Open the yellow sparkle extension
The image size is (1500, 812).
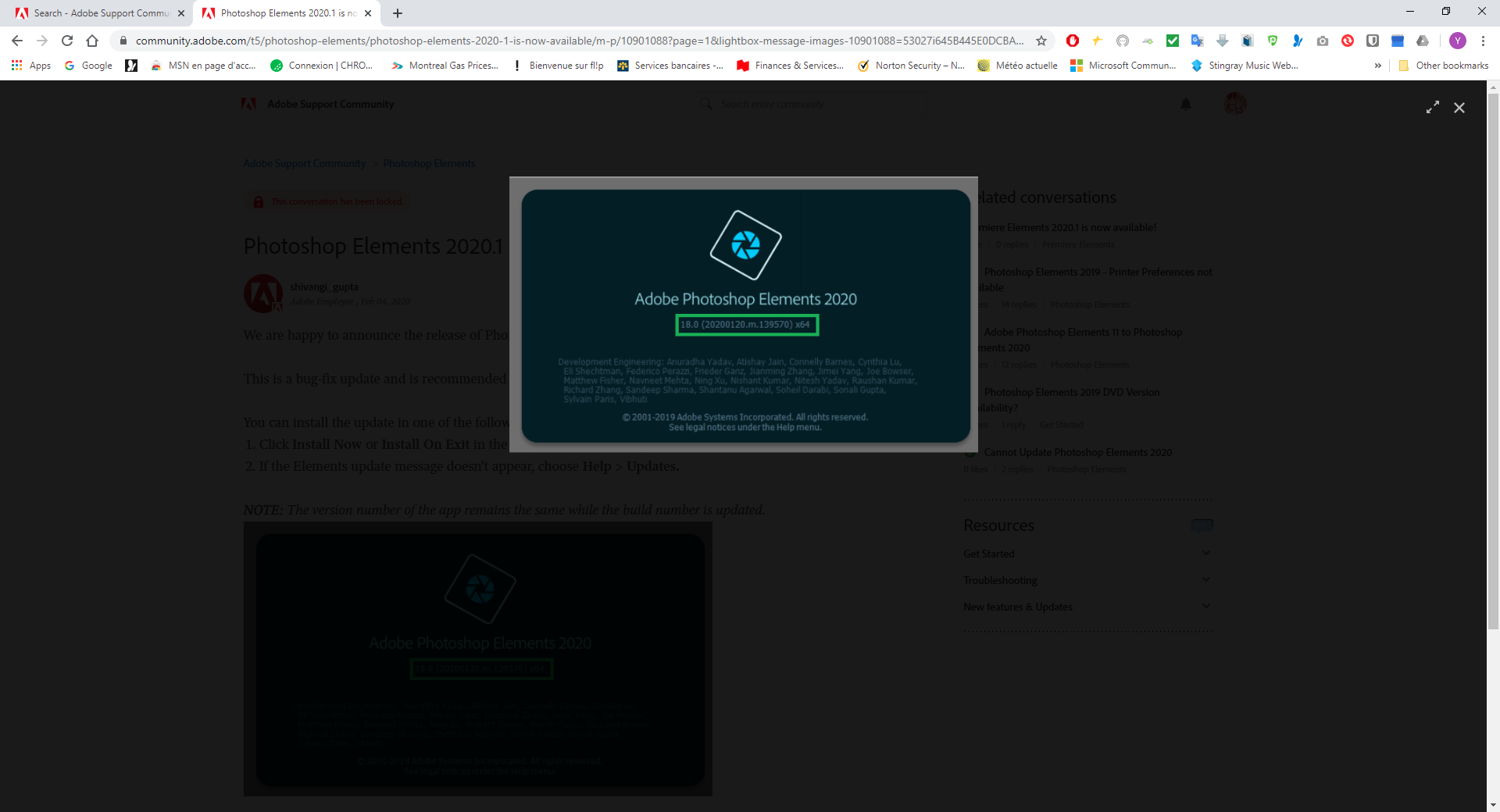1098,41
